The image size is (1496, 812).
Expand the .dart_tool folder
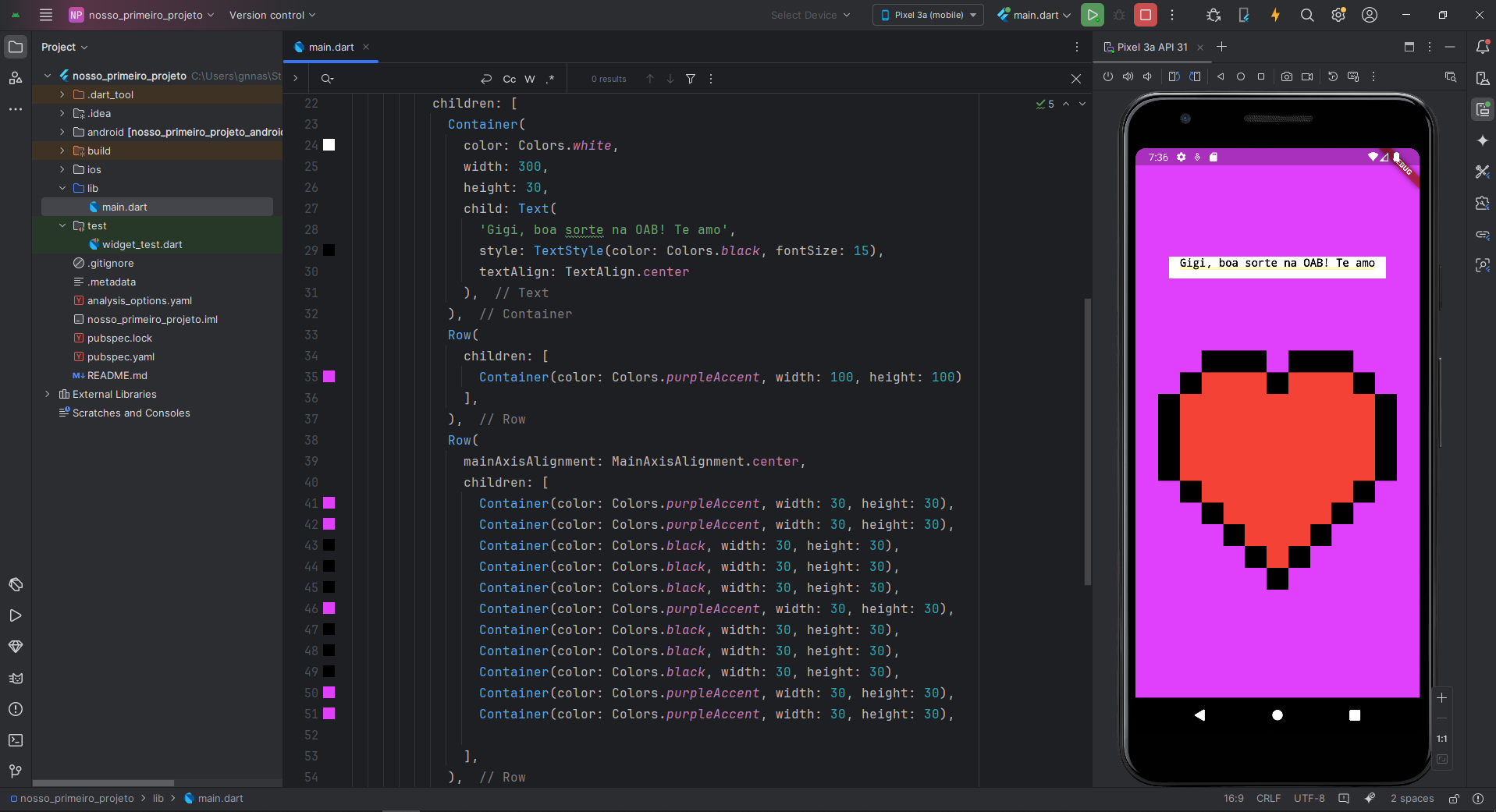[x=62, y=94]
